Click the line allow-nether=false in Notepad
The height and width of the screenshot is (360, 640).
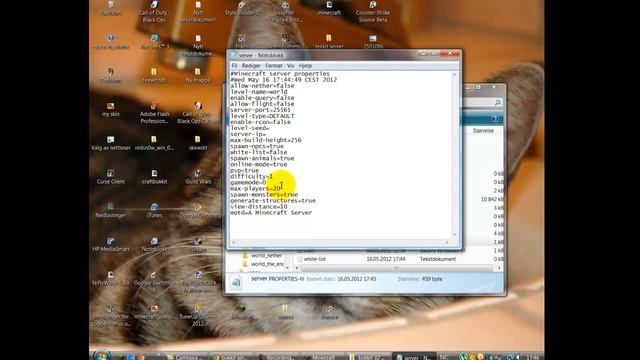(262, 86)
